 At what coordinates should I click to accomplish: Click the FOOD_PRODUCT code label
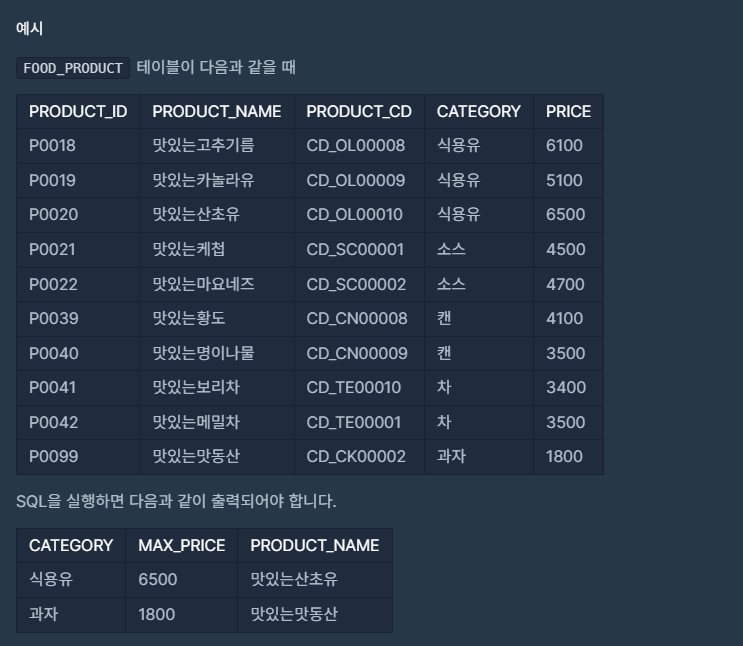point(72,68)
